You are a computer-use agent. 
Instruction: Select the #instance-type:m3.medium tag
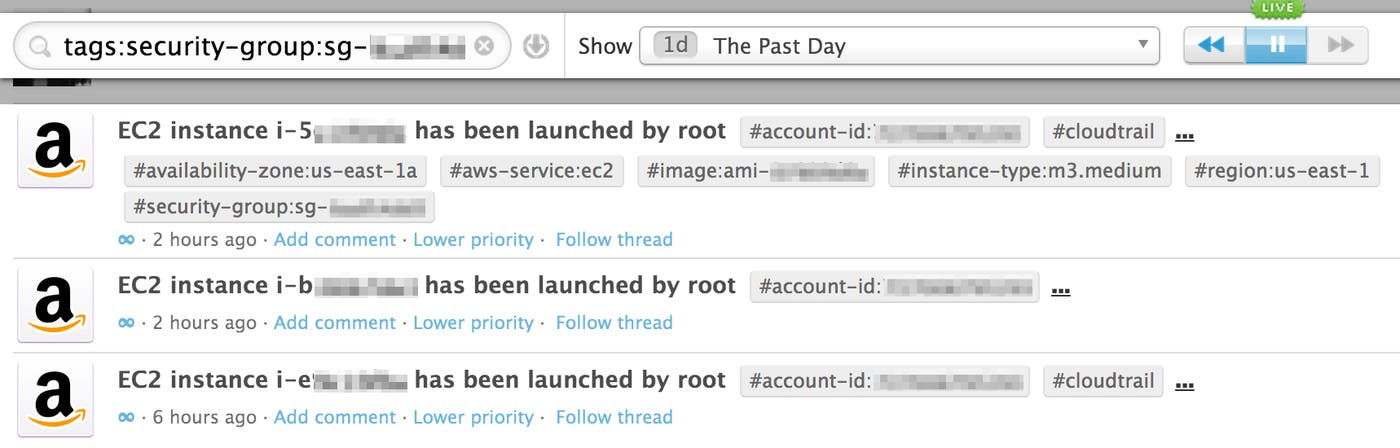click(x=1029, y=171)
